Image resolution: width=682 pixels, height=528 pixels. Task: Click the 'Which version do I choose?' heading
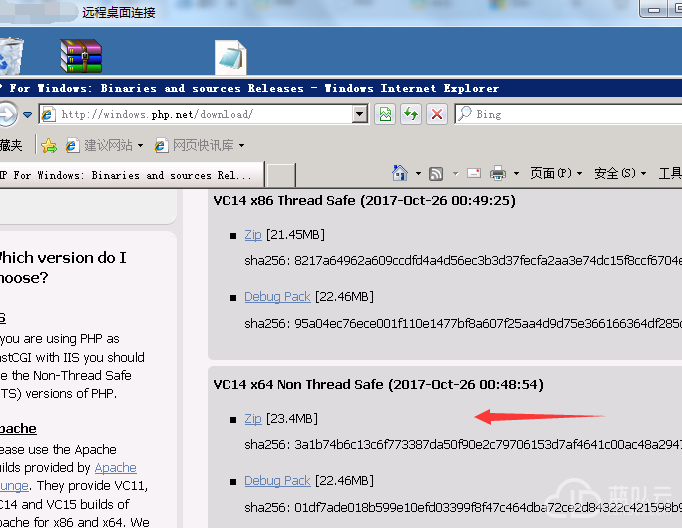pyautogui.click(x=63, y=267)
